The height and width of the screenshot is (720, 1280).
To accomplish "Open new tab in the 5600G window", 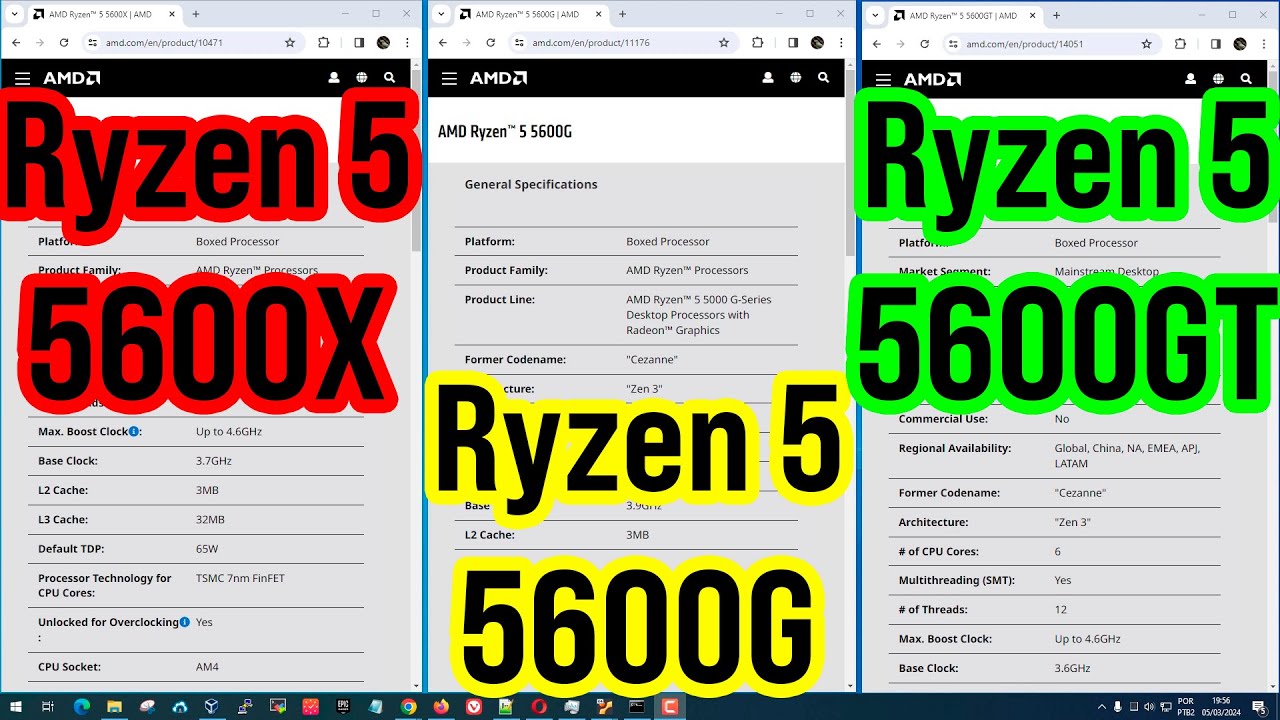I will (622, 14).
